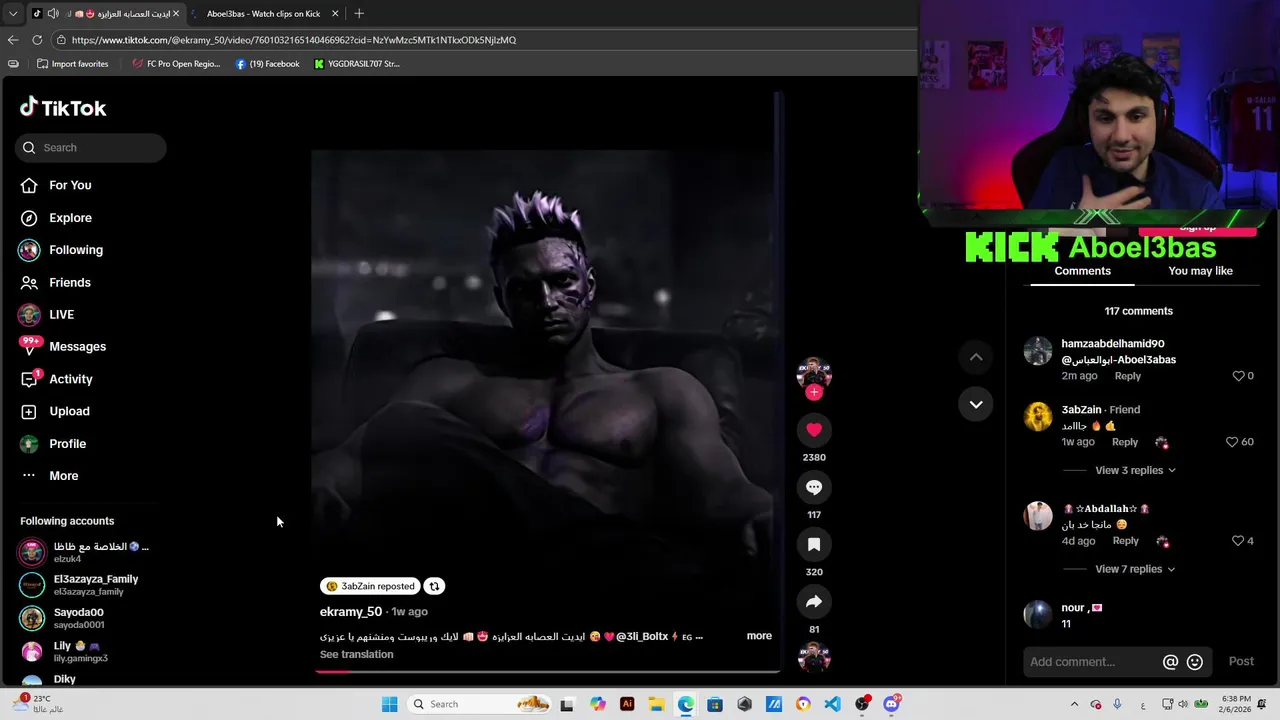Open the Facebook bookmark
Viewport: 1280px width, 720px height.
coord(267,64)
